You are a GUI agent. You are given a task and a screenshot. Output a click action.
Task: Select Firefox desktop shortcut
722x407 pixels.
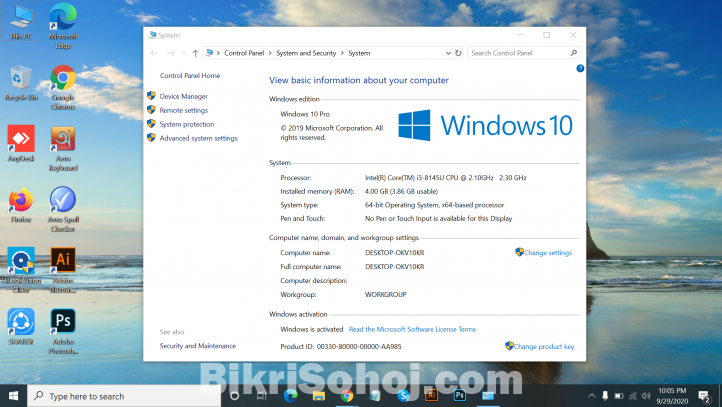coord(21,205)
